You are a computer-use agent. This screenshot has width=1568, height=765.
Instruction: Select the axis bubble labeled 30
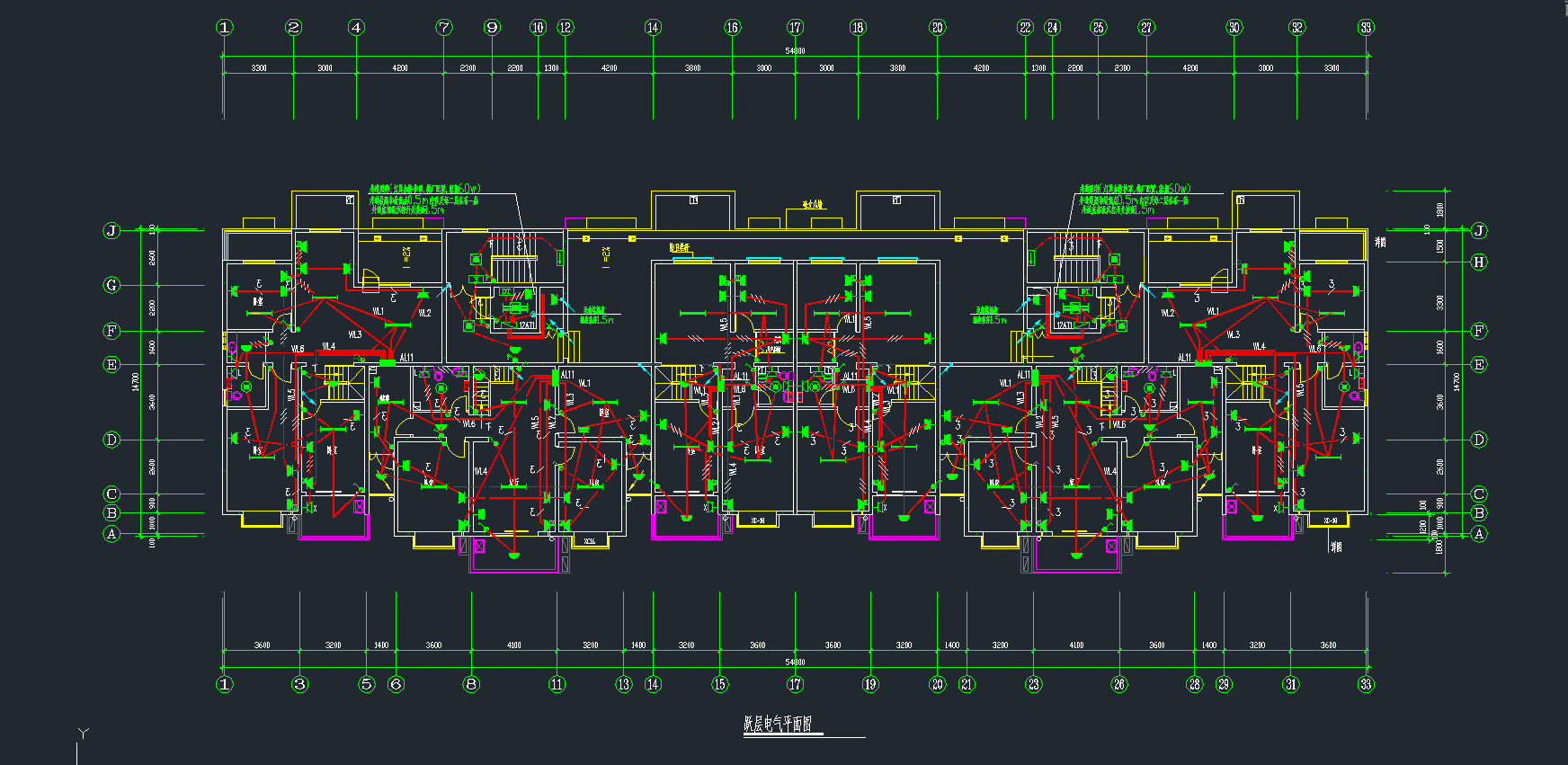point(1234,27)
